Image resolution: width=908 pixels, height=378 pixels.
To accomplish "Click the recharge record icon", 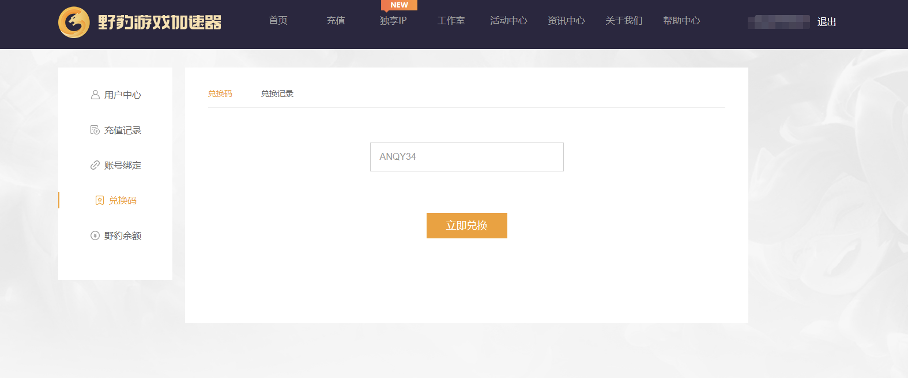I will click(95, 130).
